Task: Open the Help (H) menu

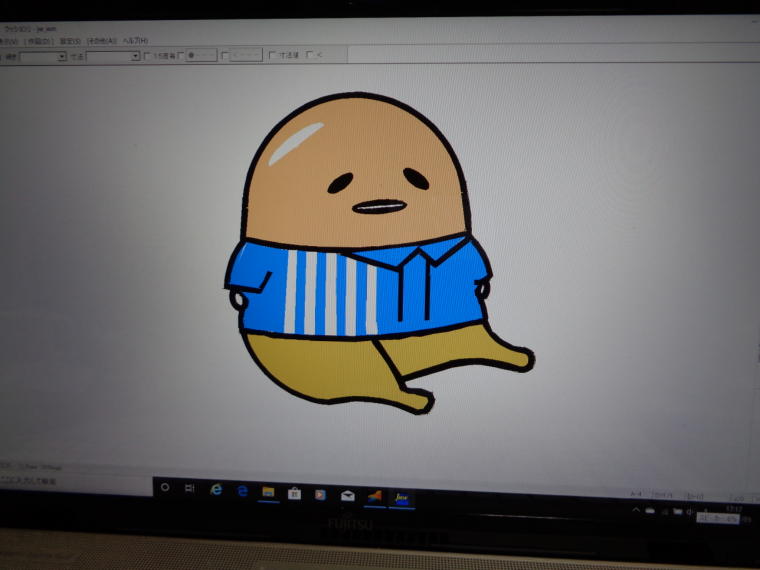Action: click(x=135, y=41)
